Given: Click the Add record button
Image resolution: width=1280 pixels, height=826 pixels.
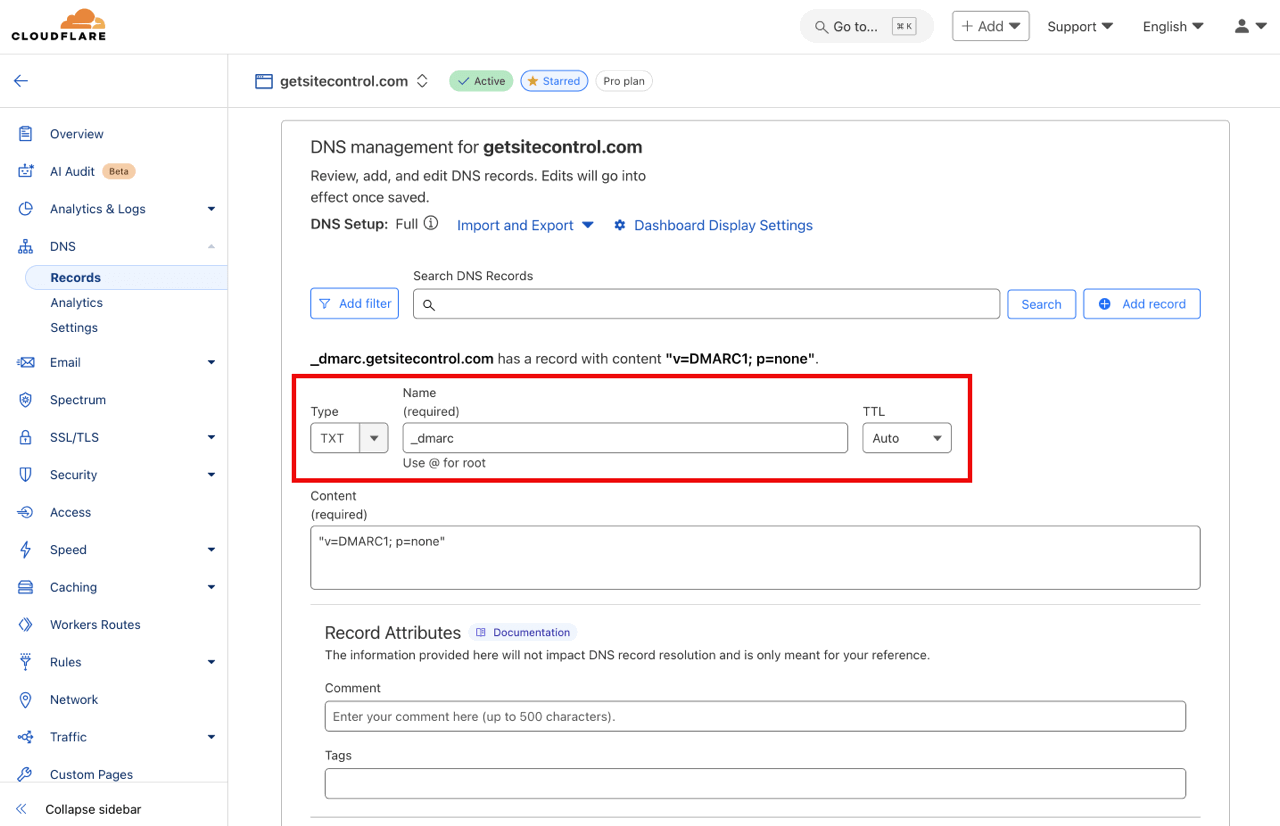Looking at the screenshot, I should point(1141,303).
